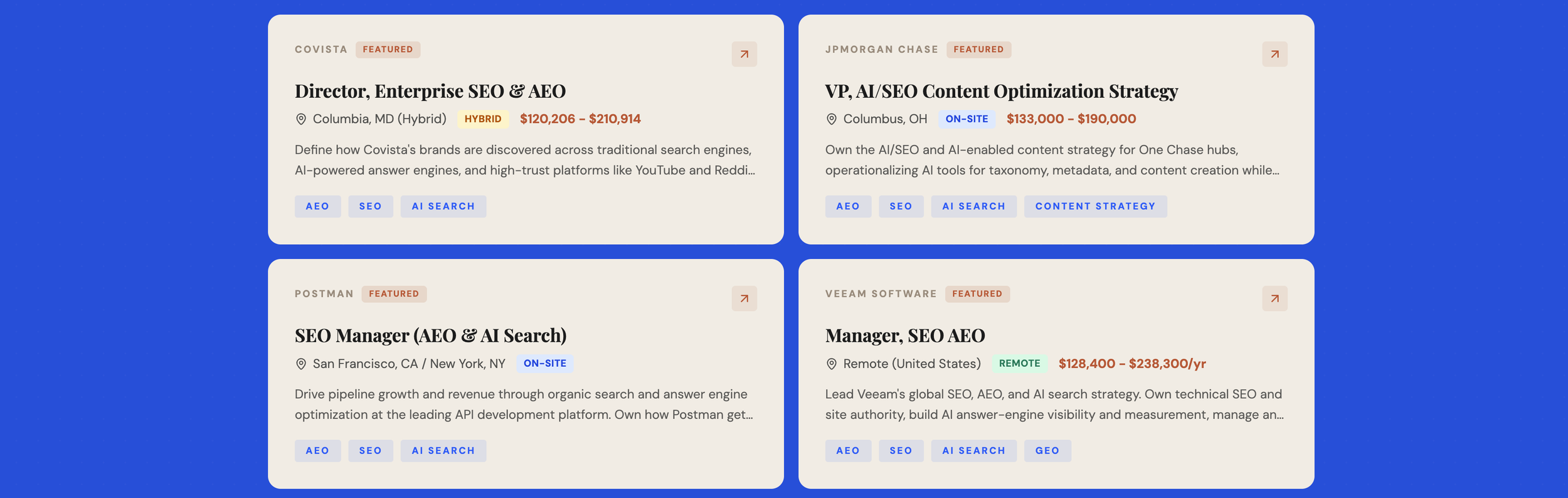Click the AEO tag on Veeam card
Screen dimensions: 1568x498
tap(848, 451)
